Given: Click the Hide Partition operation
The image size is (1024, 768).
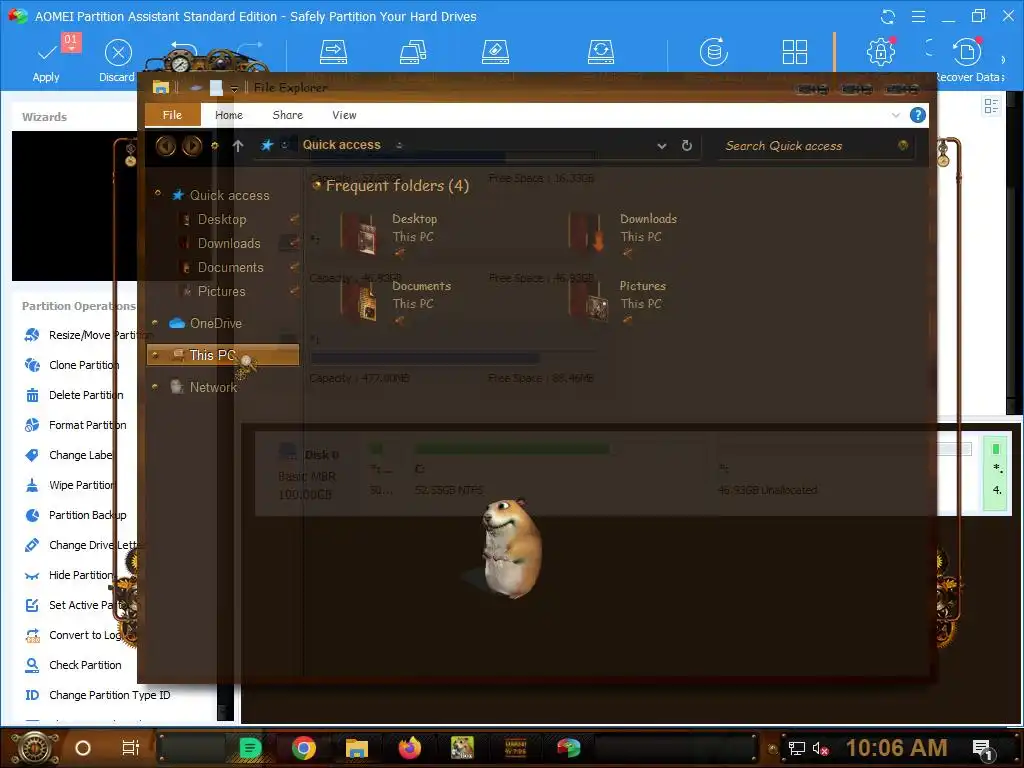Looking at the screenshot, I should coord(69,575).
